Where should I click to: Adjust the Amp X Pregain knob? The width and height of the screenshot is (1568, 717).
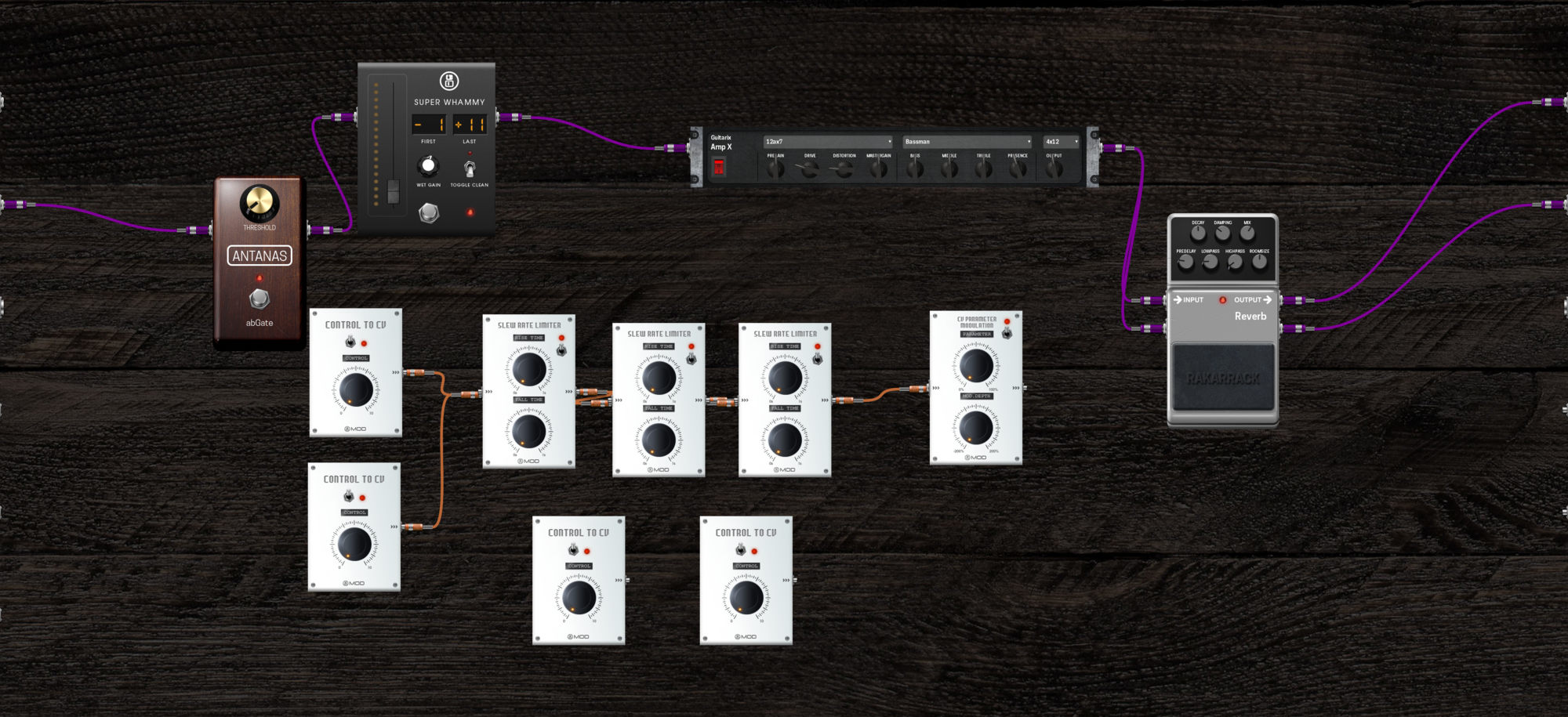[775, 168]
